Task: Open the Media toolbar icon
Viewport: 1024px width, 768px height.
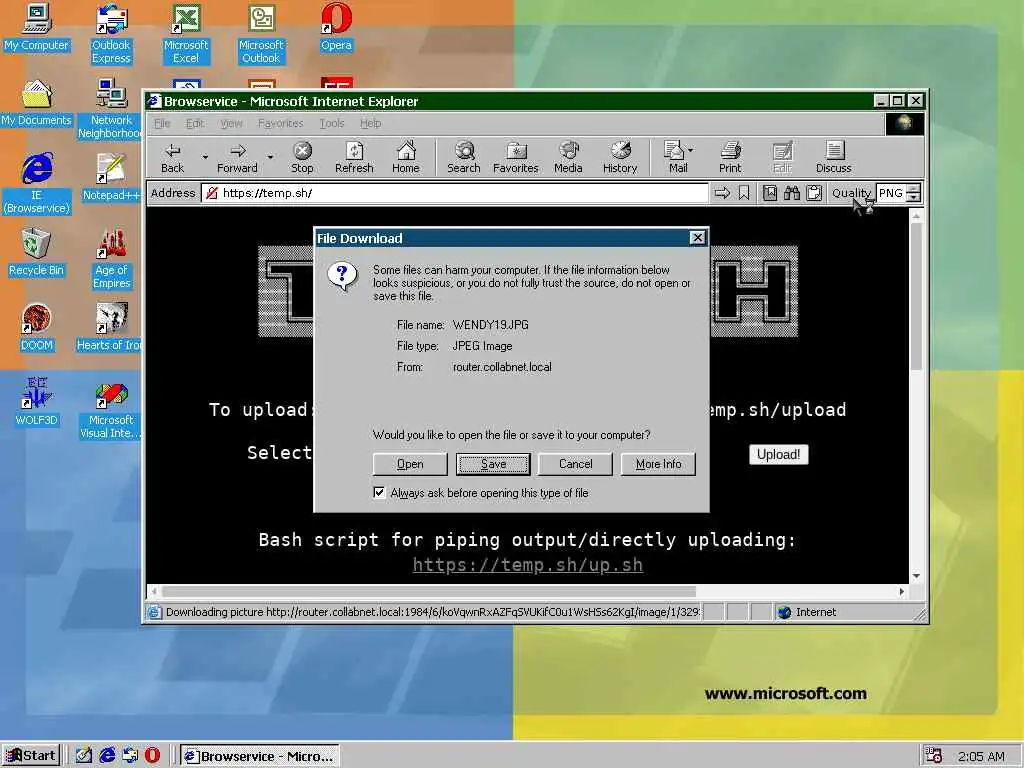Action: (568, 157)
